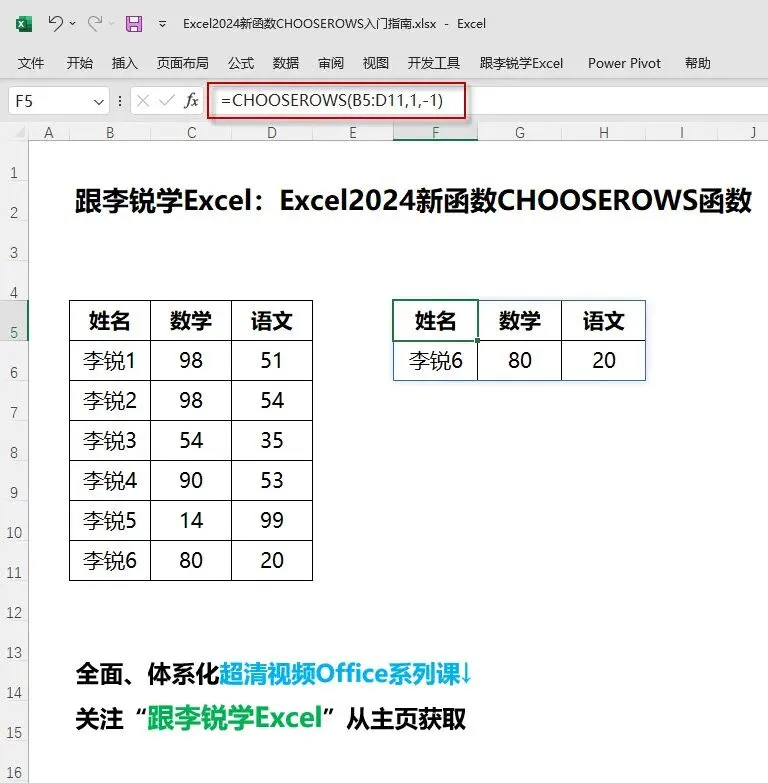Screen dimensions: 768x783
Task: Click the title cell with CHOOSEROWS函数 heading
Action: click(413, 200)
